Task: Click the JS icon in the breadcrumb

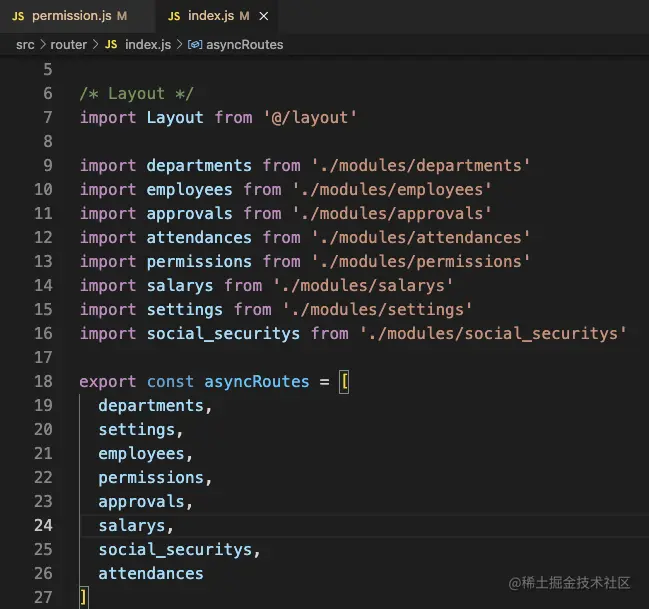Action: tap(111, 45)
